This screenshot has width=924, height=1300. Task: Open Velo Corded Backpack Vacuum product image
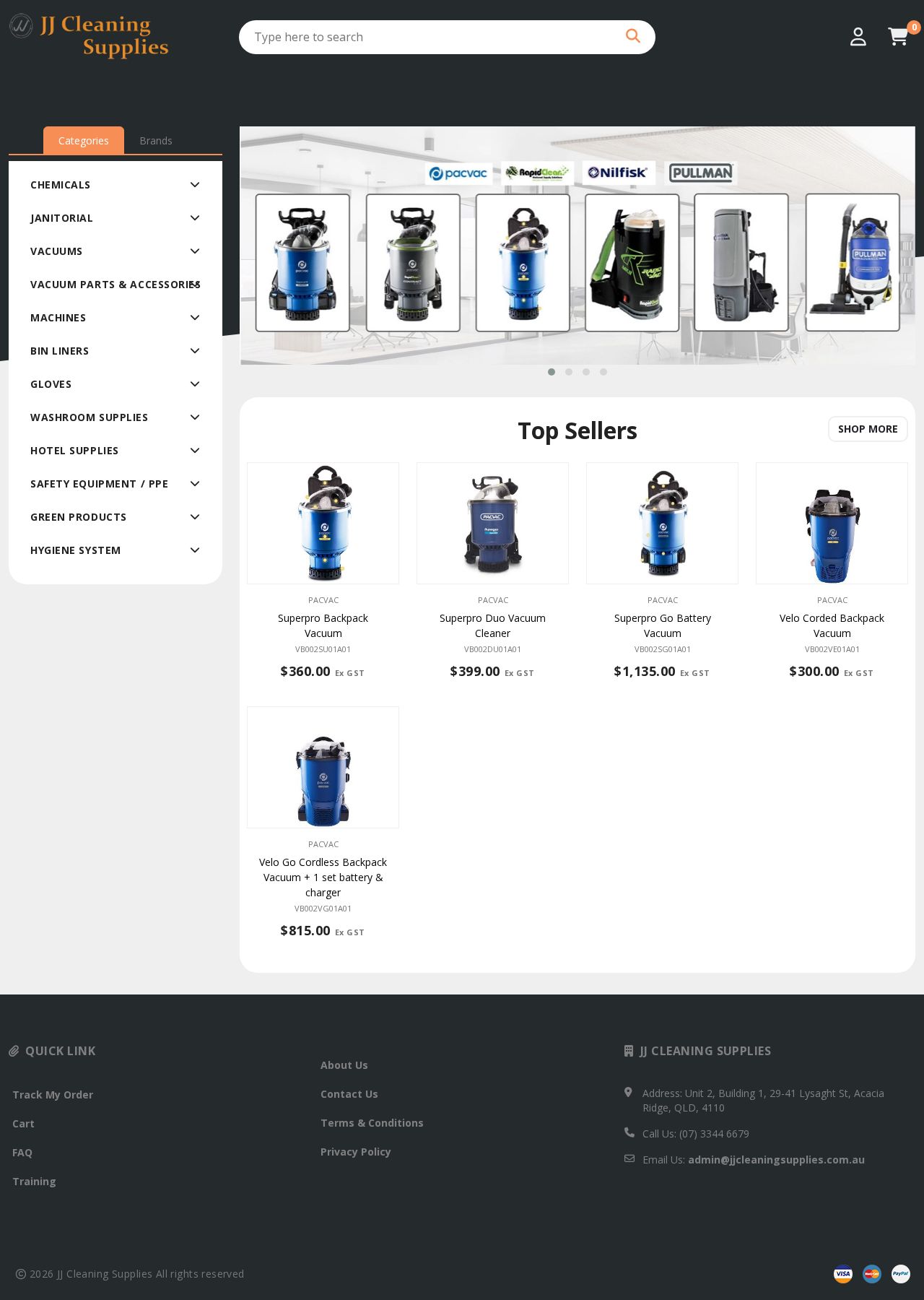point(832,523)
